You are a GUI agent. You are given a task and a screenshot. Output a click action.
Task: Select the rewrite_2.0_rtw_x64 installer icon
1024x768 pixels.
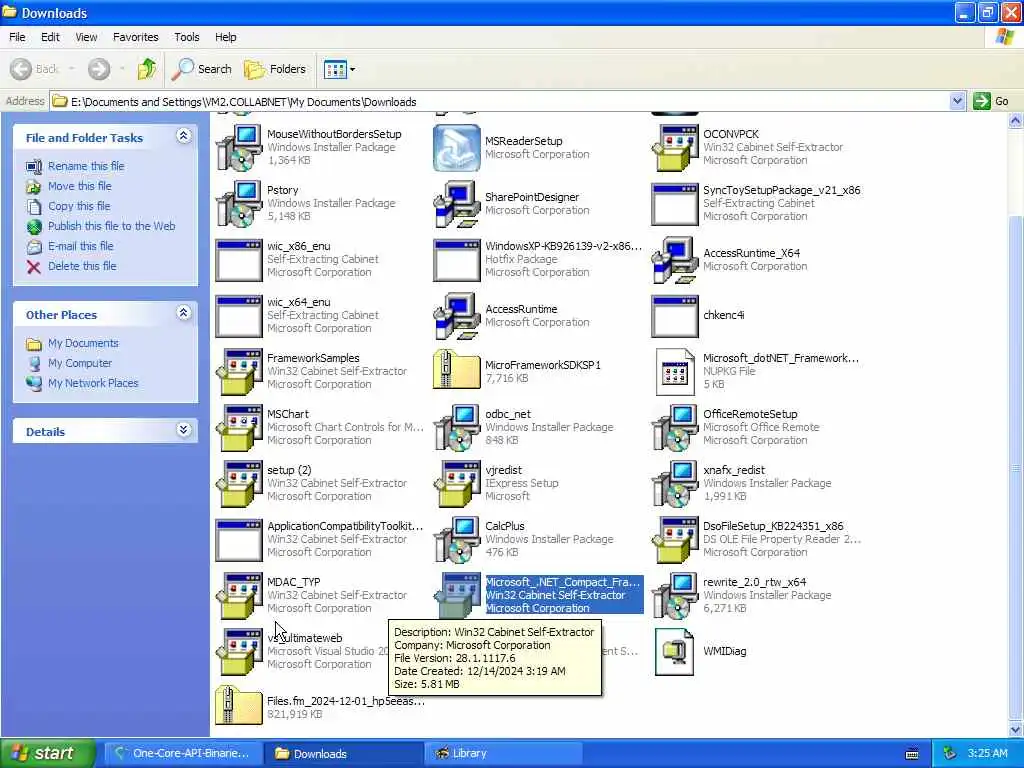click(675, 596)
